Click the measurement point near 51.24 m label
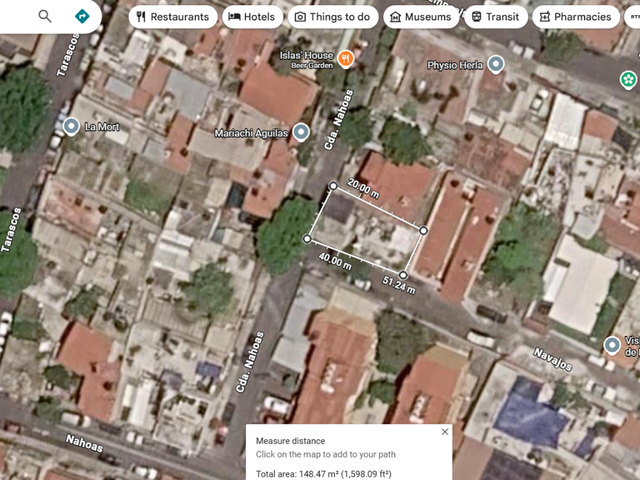Screen dimensions: 640x480 click(403, 275)
